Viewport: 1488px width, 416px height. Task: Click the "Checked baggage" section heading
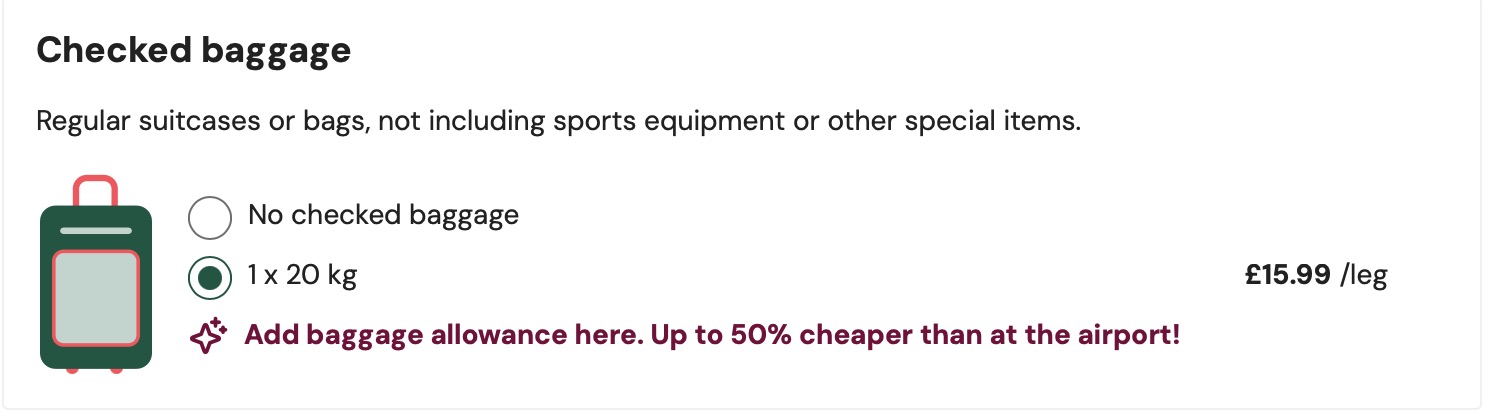[x=193, y=51]
